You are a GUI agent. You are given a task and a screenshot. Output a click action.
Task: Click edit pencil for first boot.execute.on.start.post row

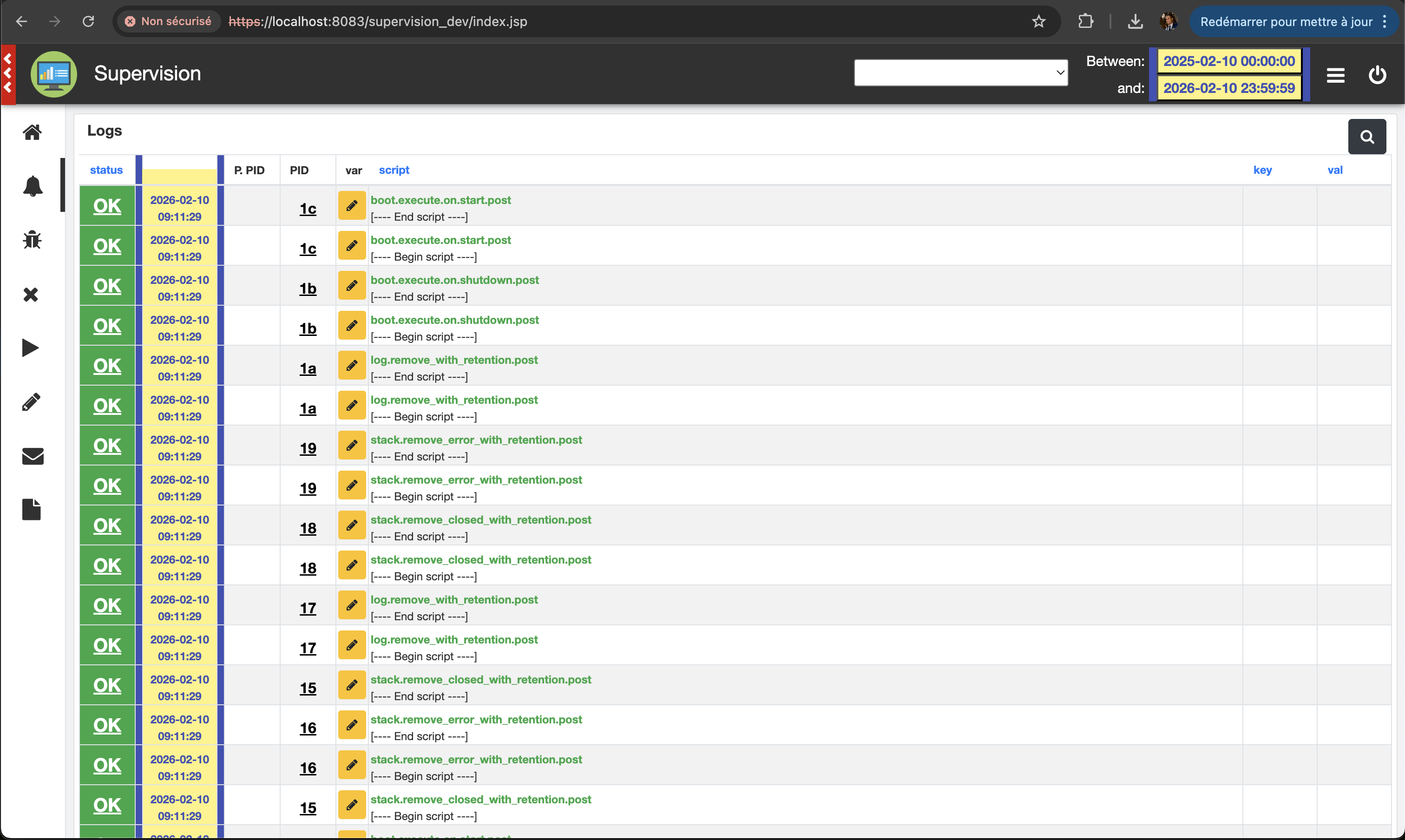tap(352, 205)
